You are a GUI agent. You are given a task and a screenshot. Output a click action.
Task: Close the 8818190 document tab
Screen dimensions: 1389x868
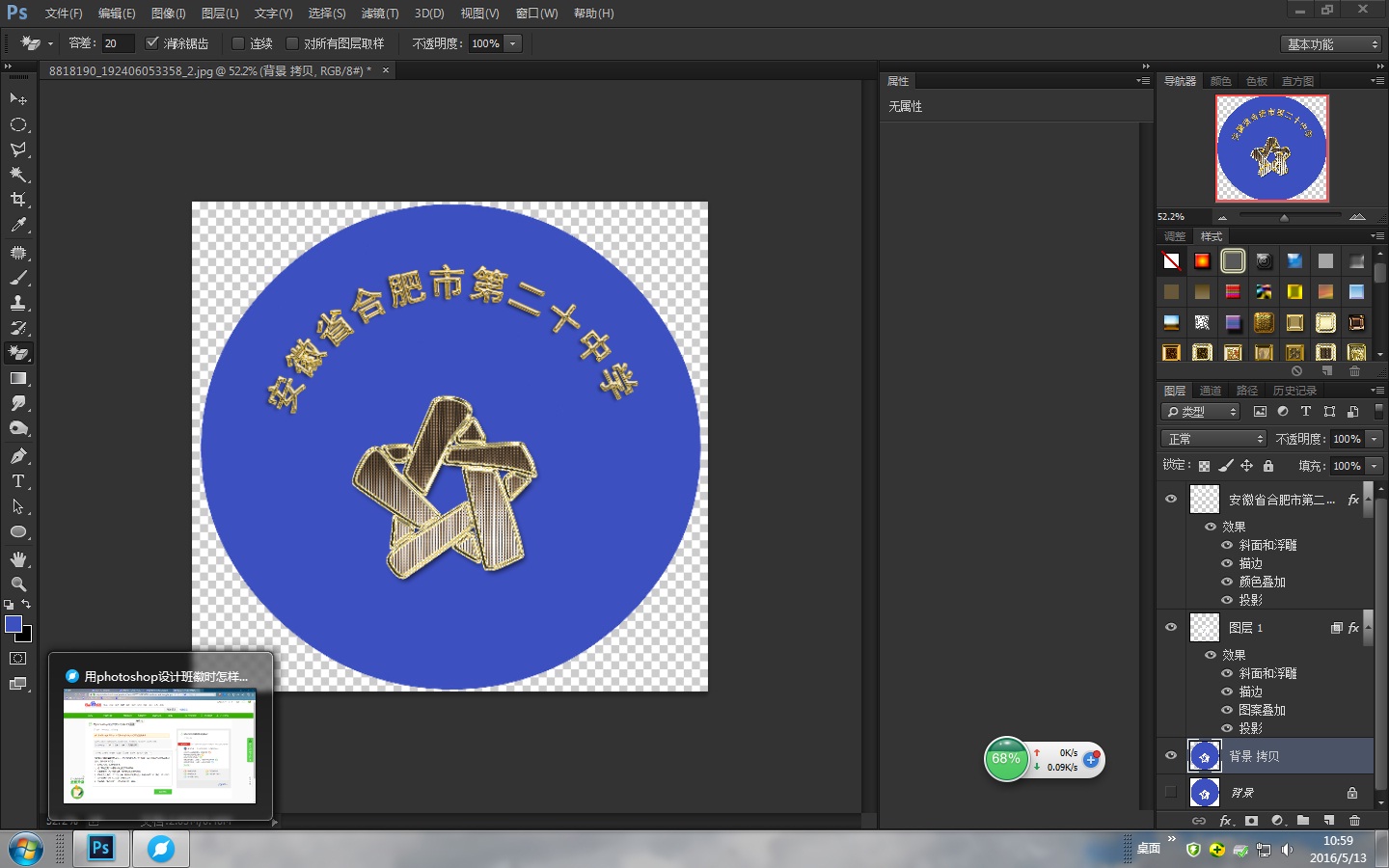[386, 70]
